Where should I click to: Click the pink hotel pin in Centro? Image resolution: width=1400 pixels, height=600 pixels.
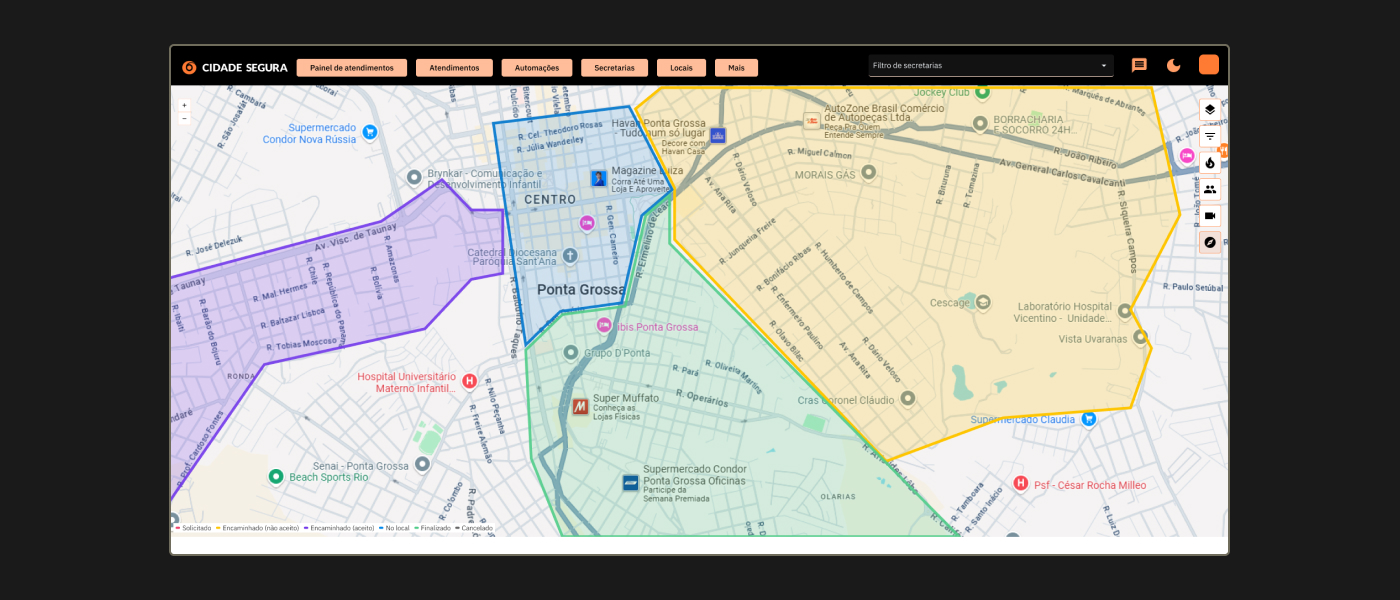coord(587,222)
